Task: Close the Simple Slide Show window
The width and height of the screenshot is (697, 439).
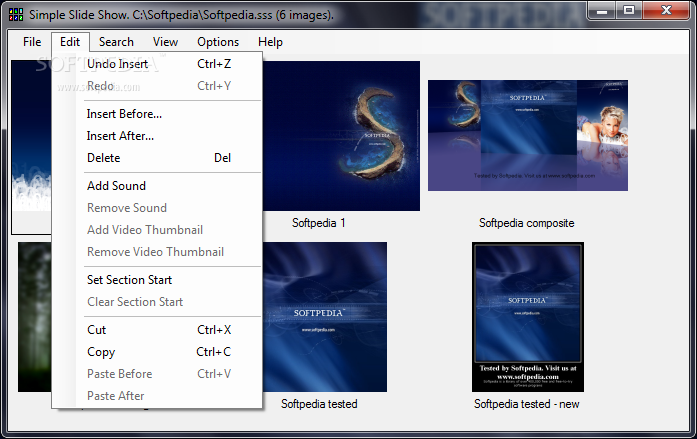Action: click(666, 11)
